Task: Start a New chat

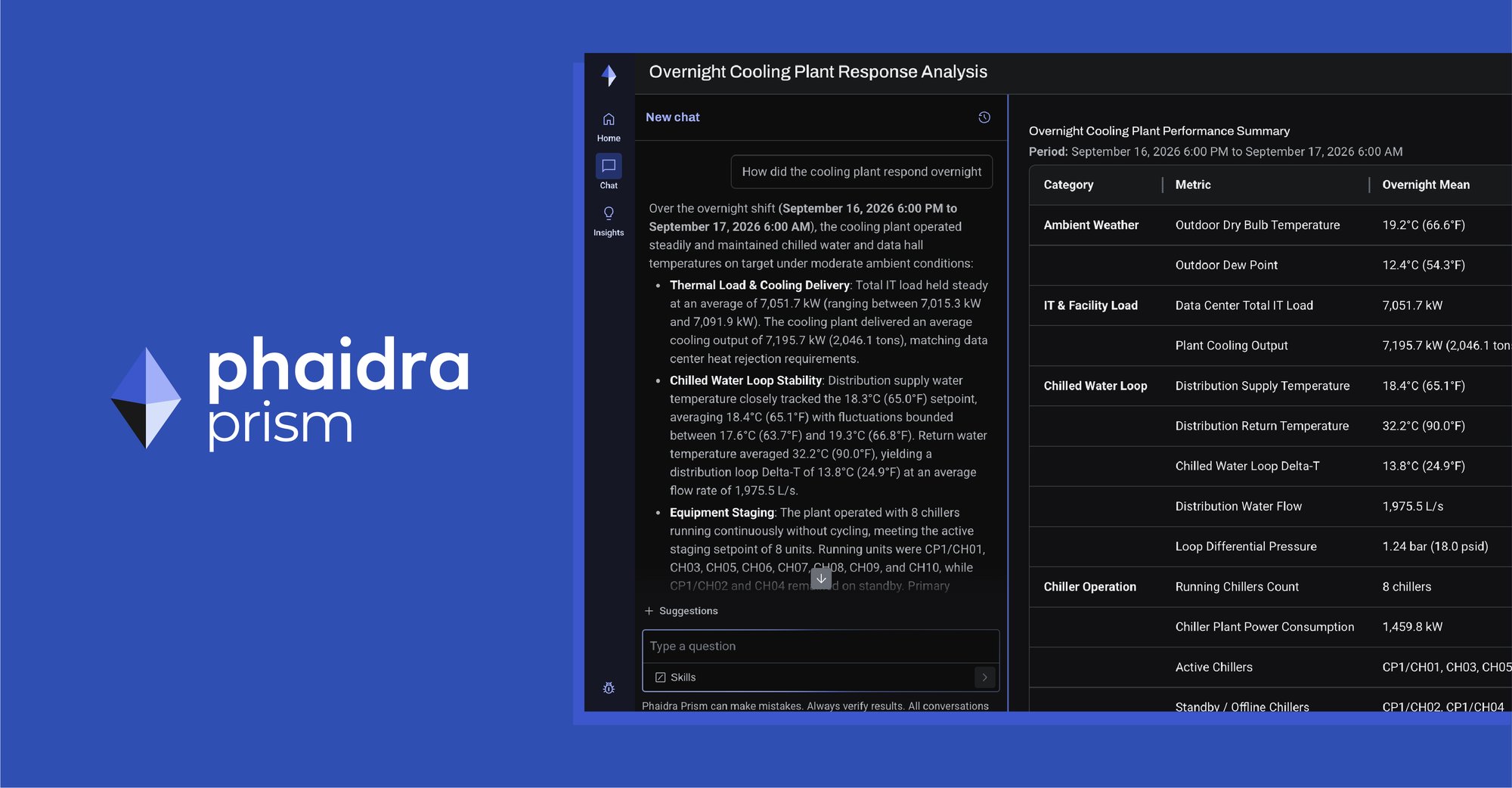Action: [672, 117]
